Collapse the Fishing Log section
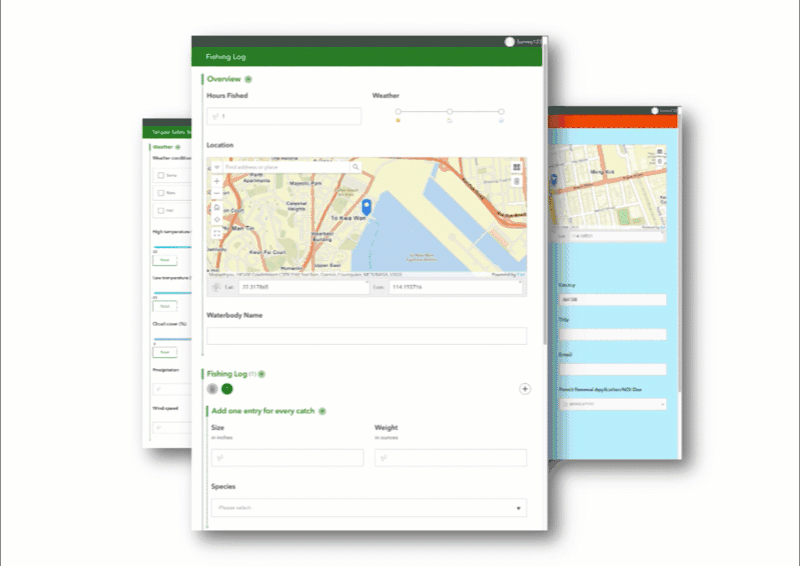 262,374
